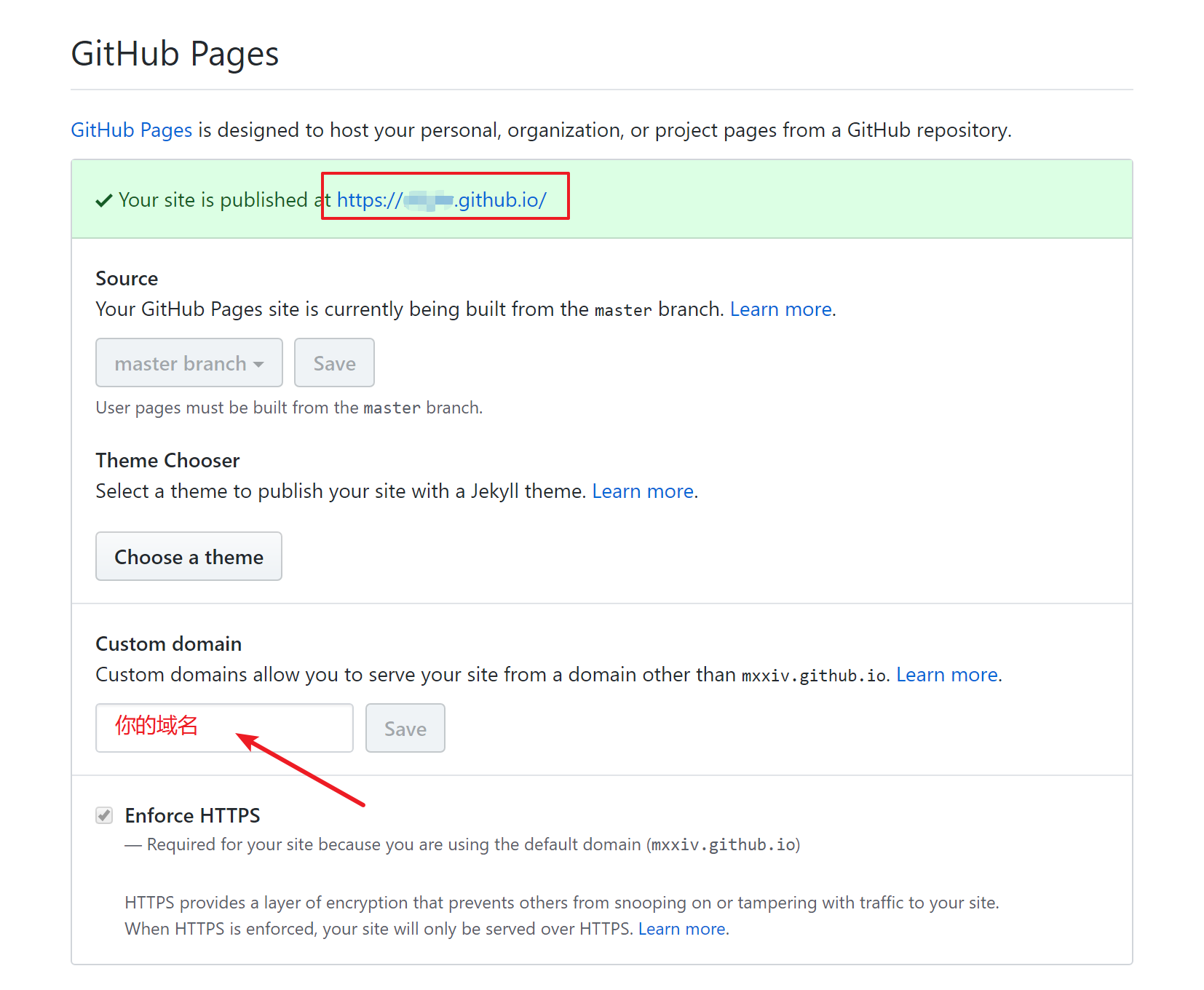Click the GitHub Pages page heading
The height and width of the screenshot is (990, 1204).
[x=175, y=54]
